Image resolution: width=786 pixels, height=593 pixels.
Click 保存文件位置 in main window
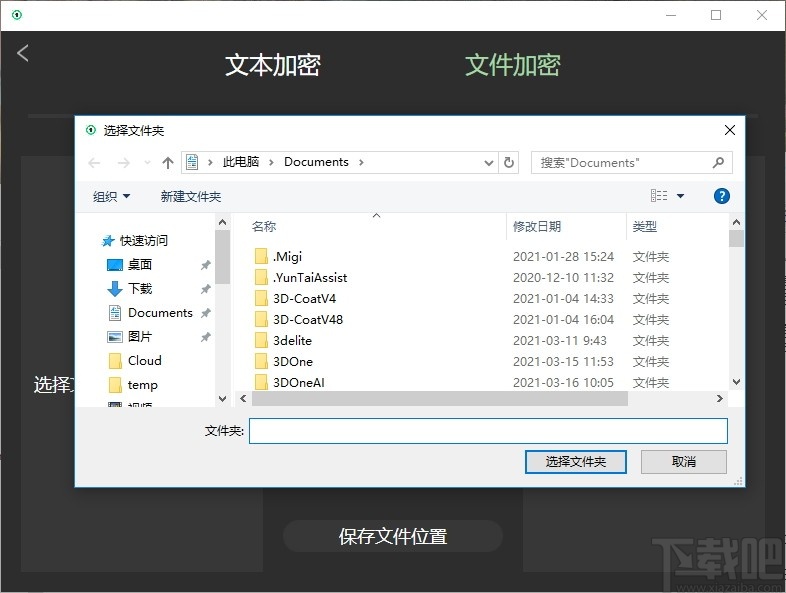coord(393,536)
